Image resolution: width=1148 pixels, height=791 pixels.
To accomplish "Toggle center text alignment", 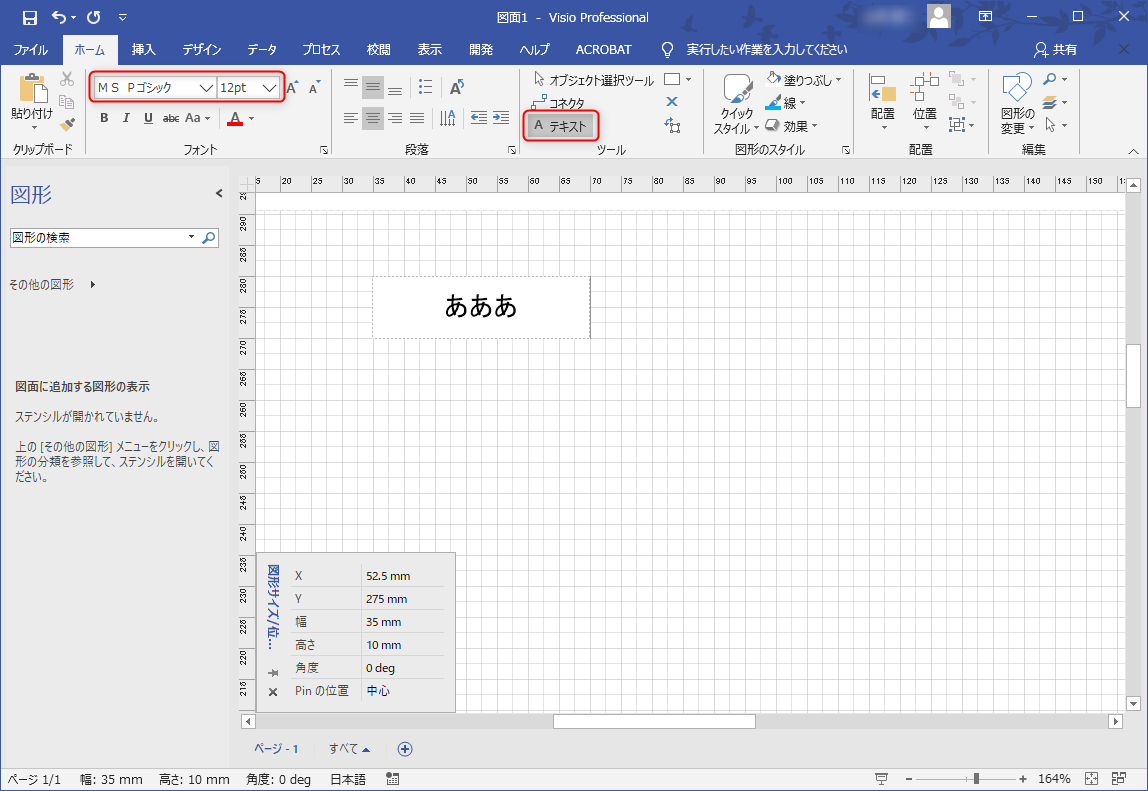I will [372, 117].
